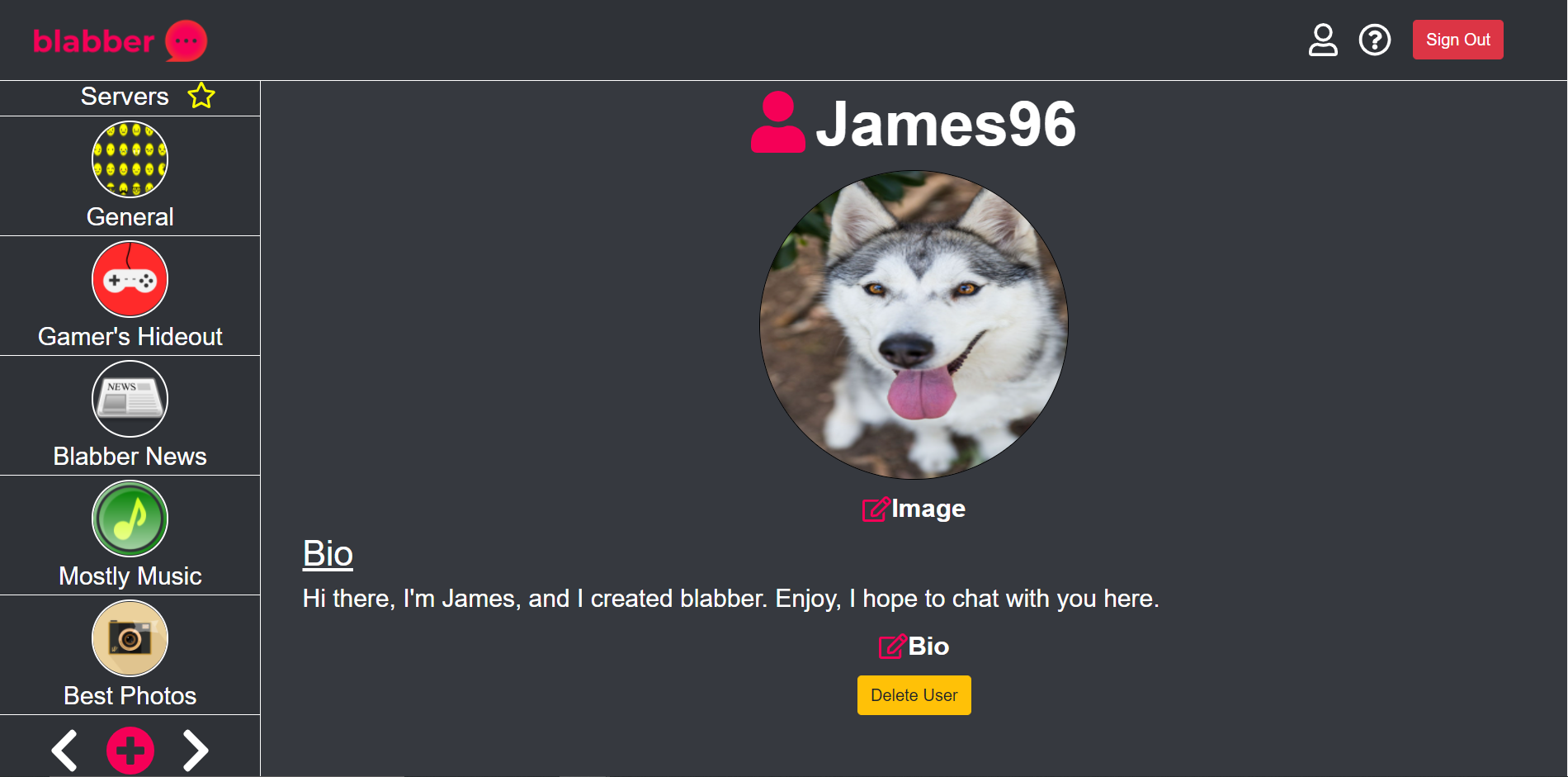Viewport: 1568px width, 777px height.
Task: Edit the Bio text link
Action: click(914, 646)
